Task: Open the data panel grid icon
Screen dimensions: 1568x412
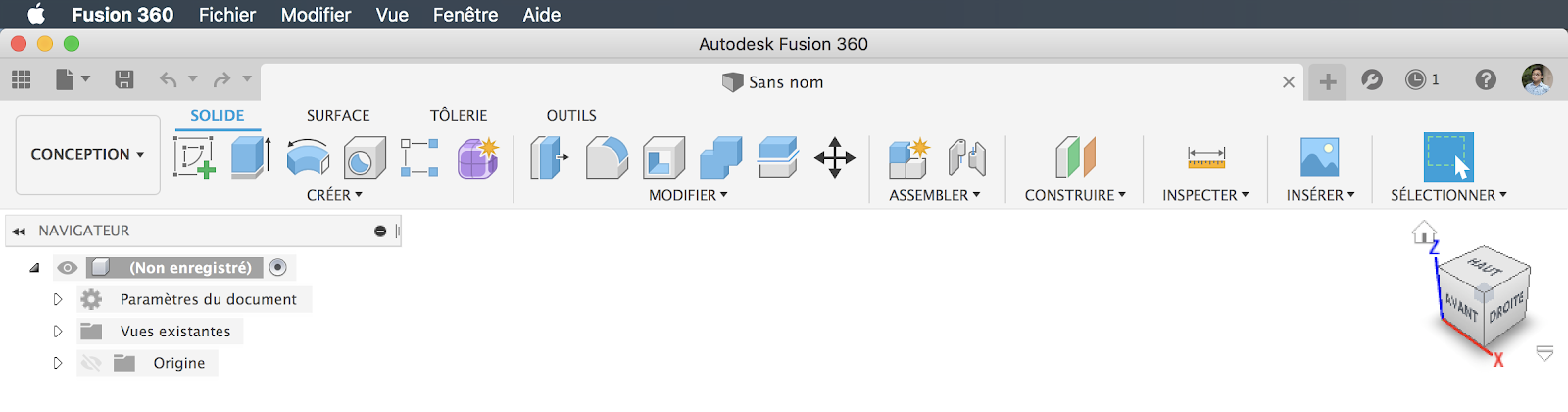Action: tap(22, 79)
